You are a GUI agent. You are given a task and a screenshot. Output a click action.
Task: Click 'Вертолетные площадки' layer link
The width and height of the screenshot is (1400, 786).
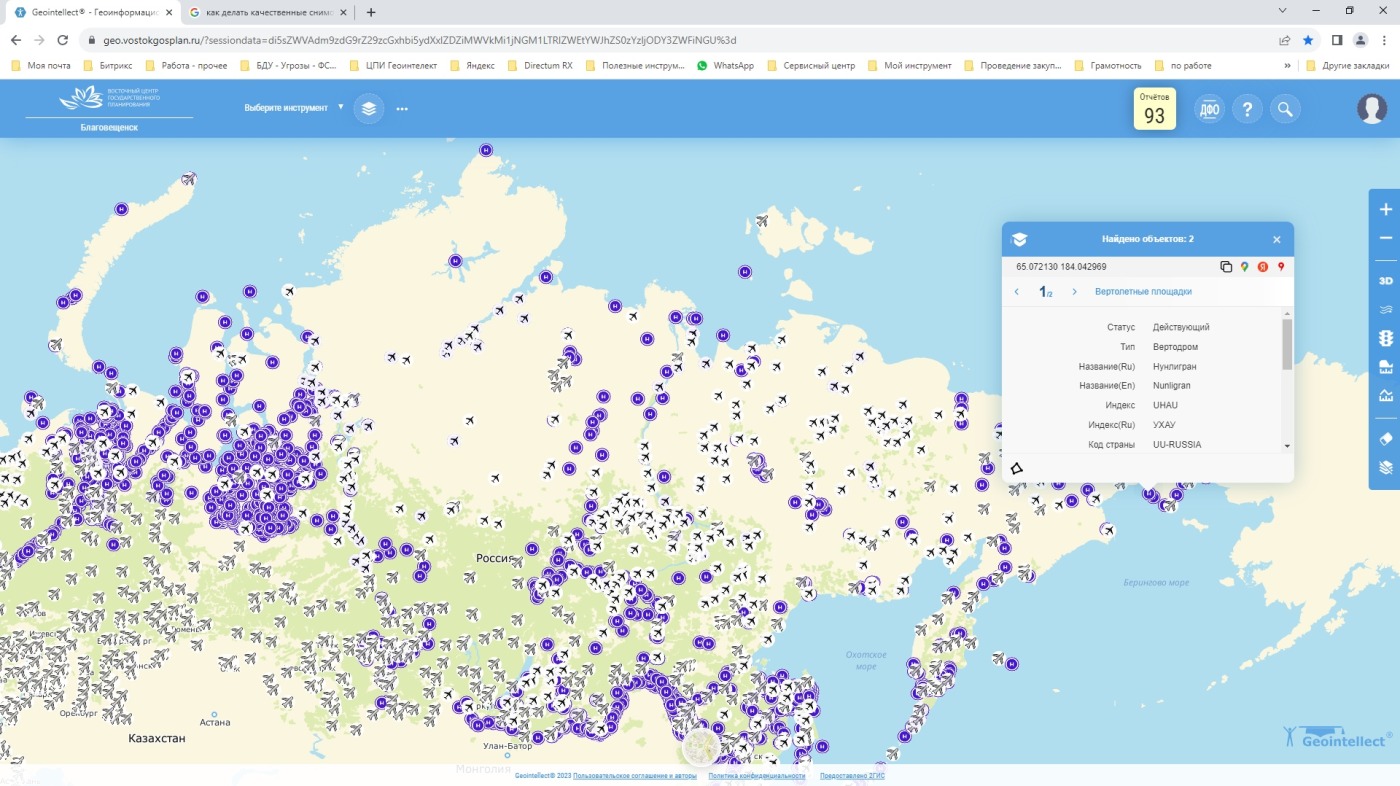click(x=1143, y=292)
